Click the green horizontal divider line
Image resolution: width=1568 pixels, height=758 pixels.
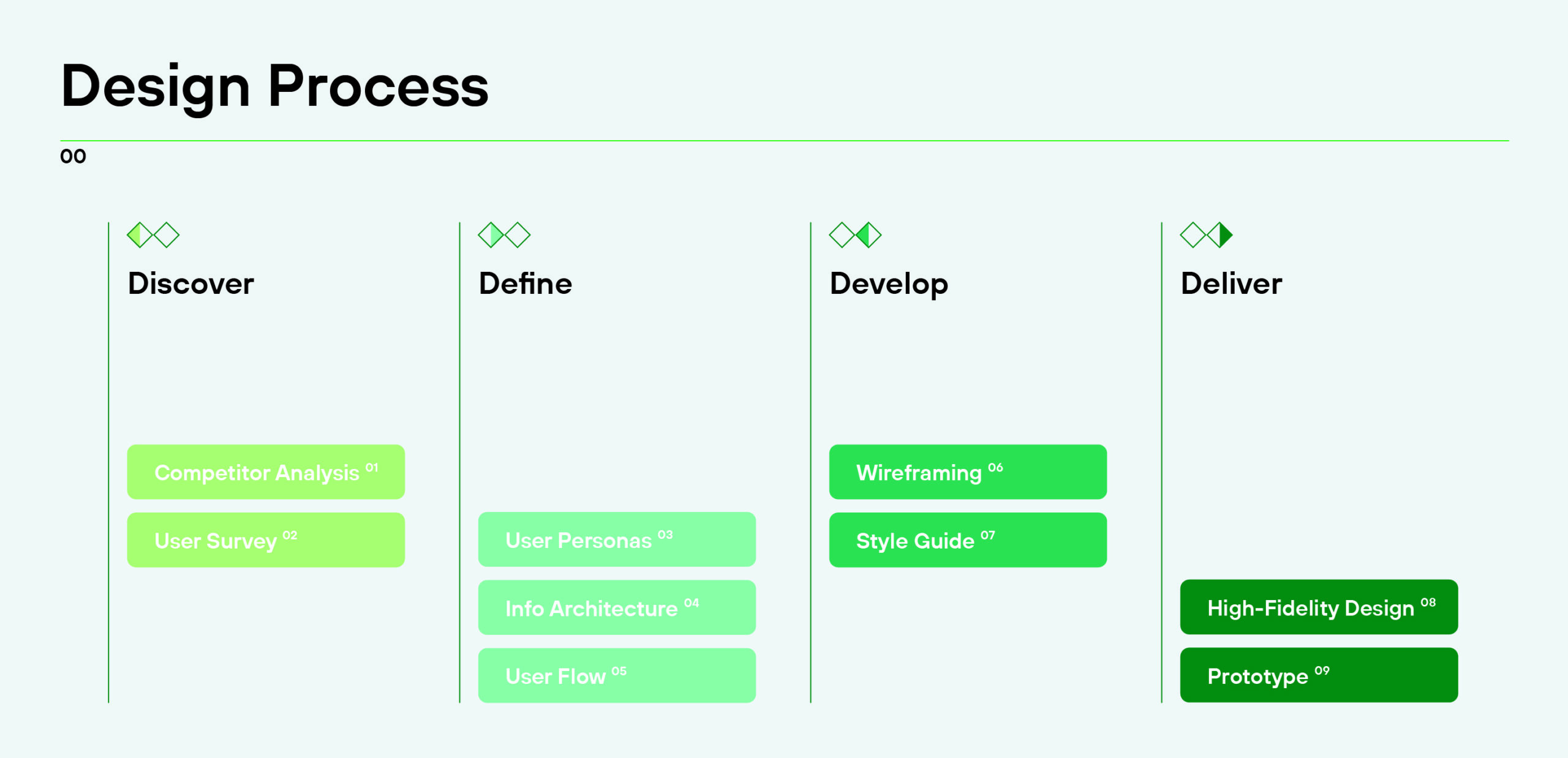pos(784,141)
